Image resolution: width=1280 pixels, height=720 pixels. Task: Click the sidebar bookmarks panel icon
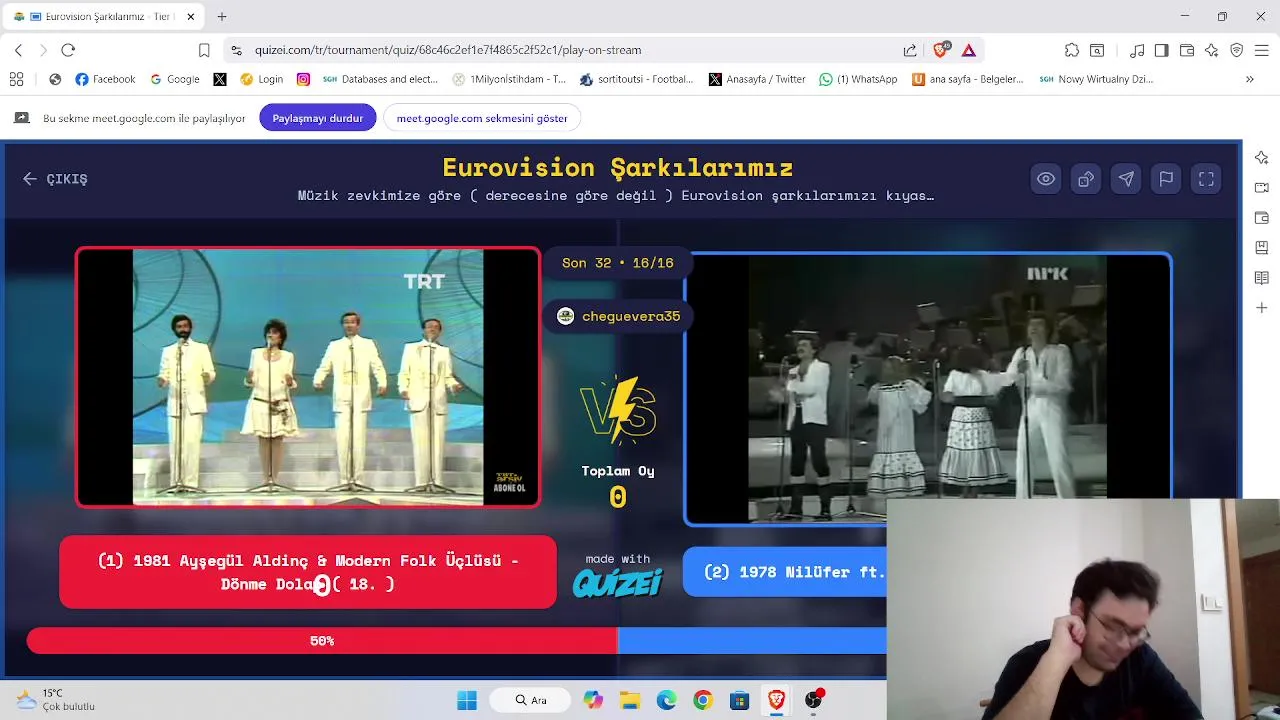(x=1262, y=248)
